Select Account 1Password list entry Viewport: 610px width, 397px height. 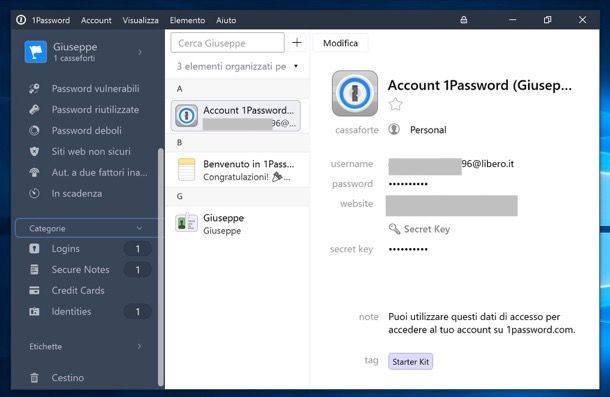click(236, 116)
